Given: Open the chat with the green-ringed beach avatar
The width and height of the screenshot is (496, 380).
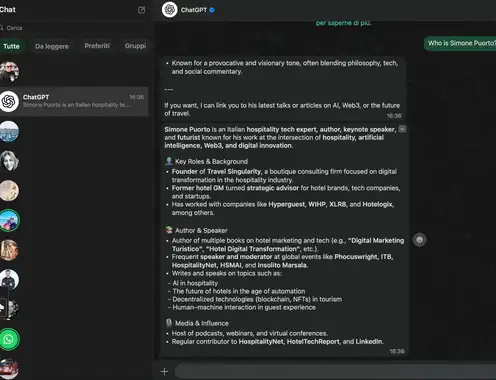Looking at the screenshot, I should coord(9,220).
